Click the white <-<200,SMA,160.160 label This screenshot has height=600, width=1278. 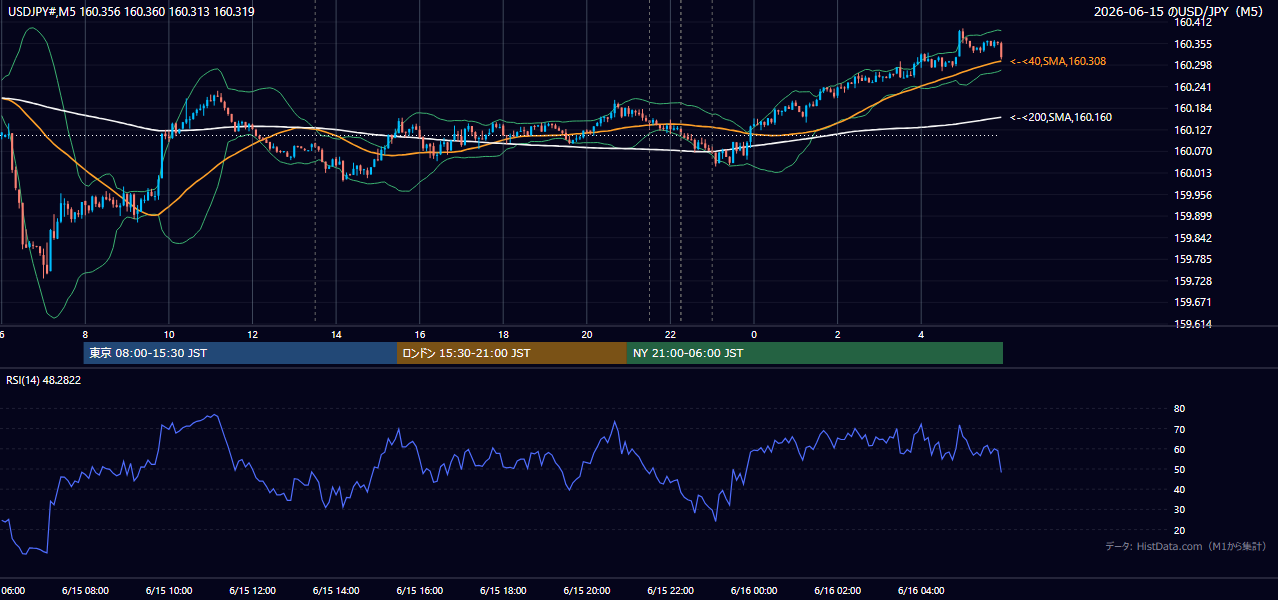click(1061, 117)
